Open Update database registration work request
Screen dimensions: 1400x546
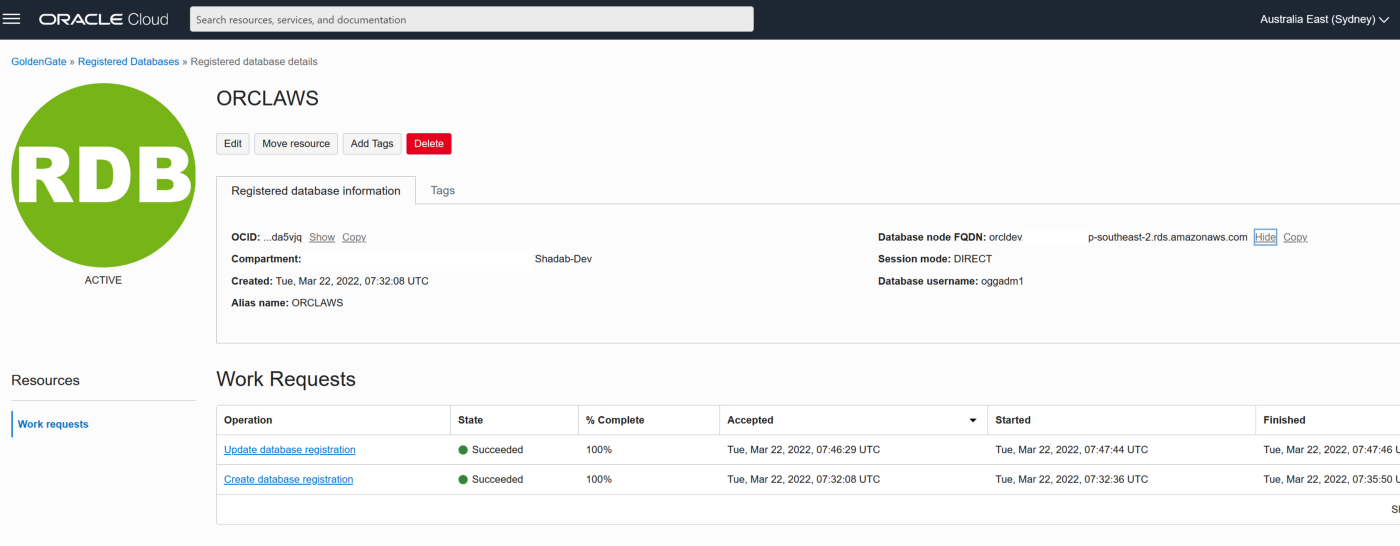coord(290,450)
